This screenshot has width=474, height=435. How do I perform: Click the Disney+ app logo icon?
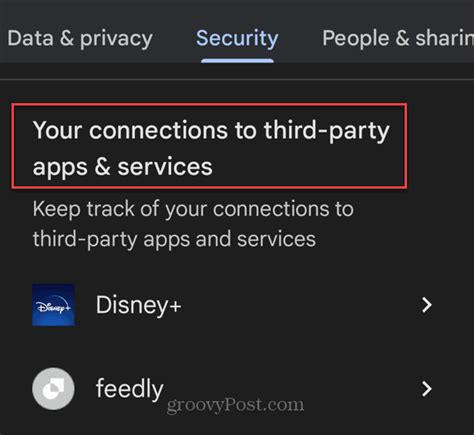coord(53,305)
